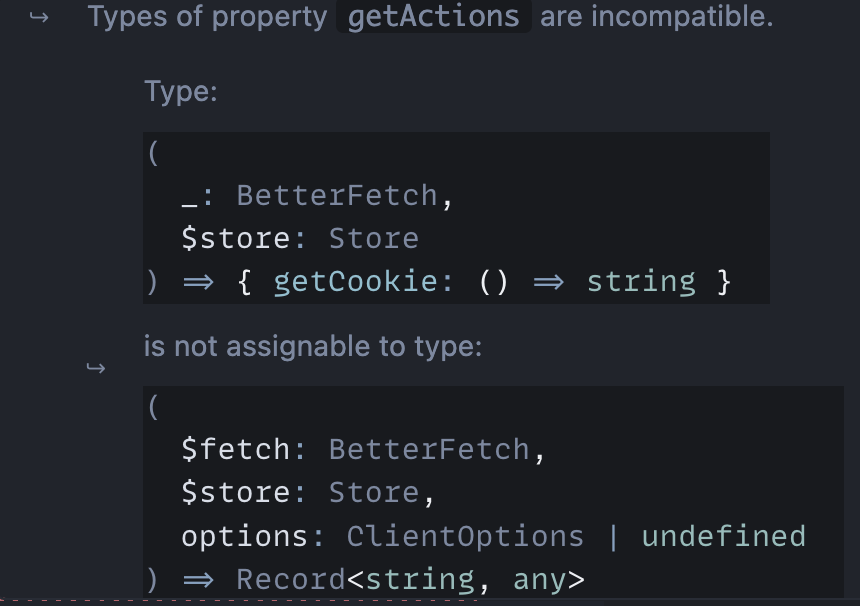Click BetterFetch type in the first code block

coord(337,196)
